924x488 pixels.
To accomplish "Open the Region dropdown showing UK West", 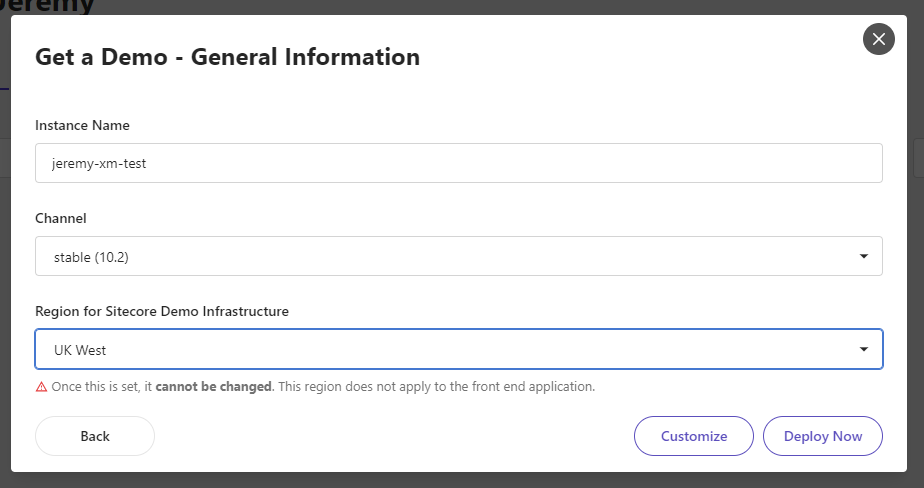I will pyautogui.click(x=458, y=349).
